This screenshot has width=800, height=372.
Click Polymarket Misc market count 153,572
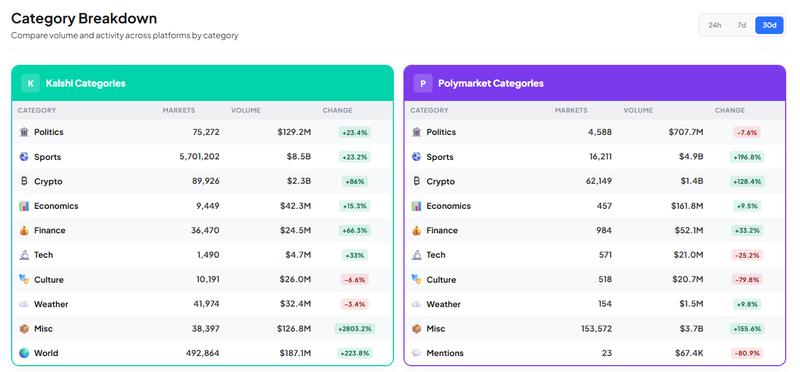coord(596,329)
